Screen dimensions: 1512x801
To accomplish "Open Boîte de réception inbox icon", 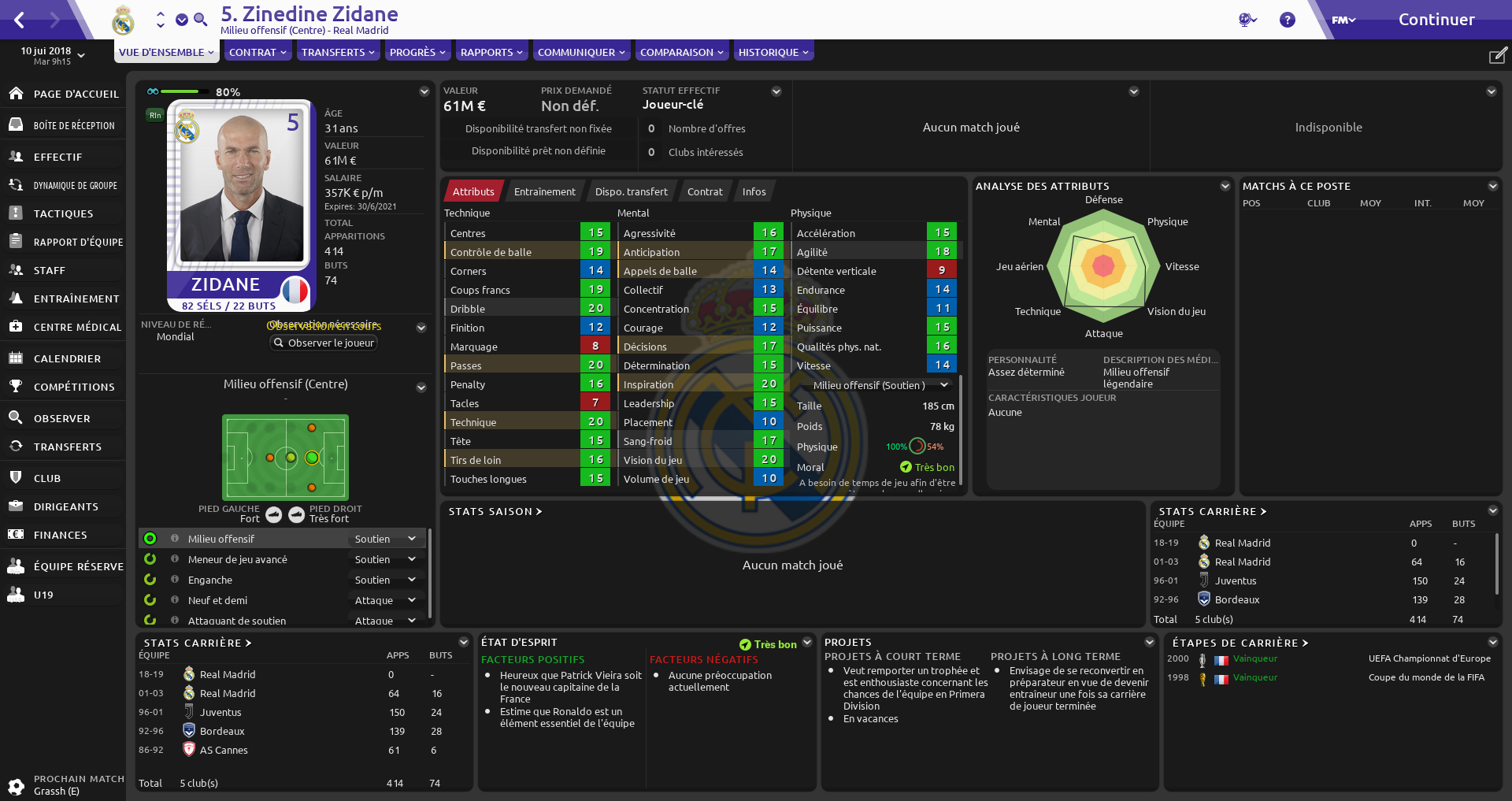I will point(16,124).
